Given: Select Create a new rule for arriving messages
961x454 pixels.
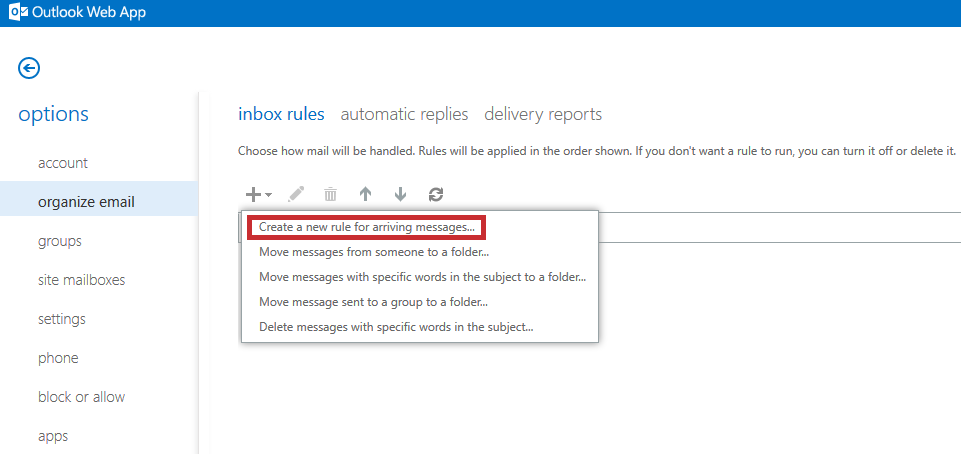Looking at the screenshot, I should pos(367,227).
